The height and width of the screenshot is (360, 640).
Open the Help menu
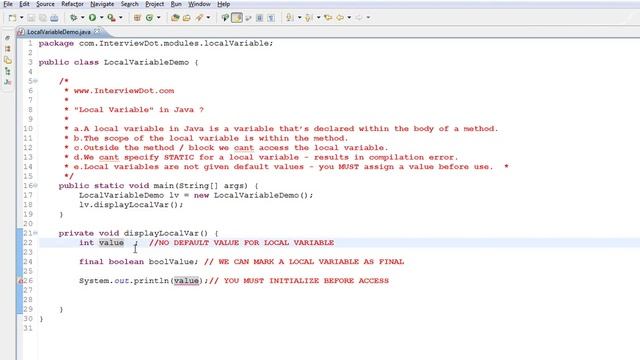click(x=223, y=4)
